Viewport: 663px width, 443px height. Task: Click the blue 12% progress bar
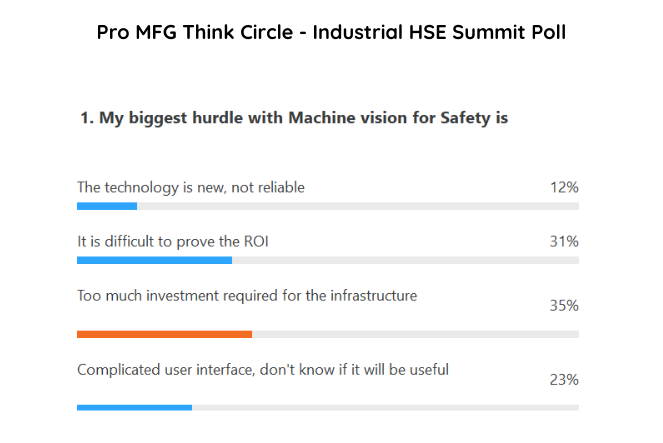107,206
